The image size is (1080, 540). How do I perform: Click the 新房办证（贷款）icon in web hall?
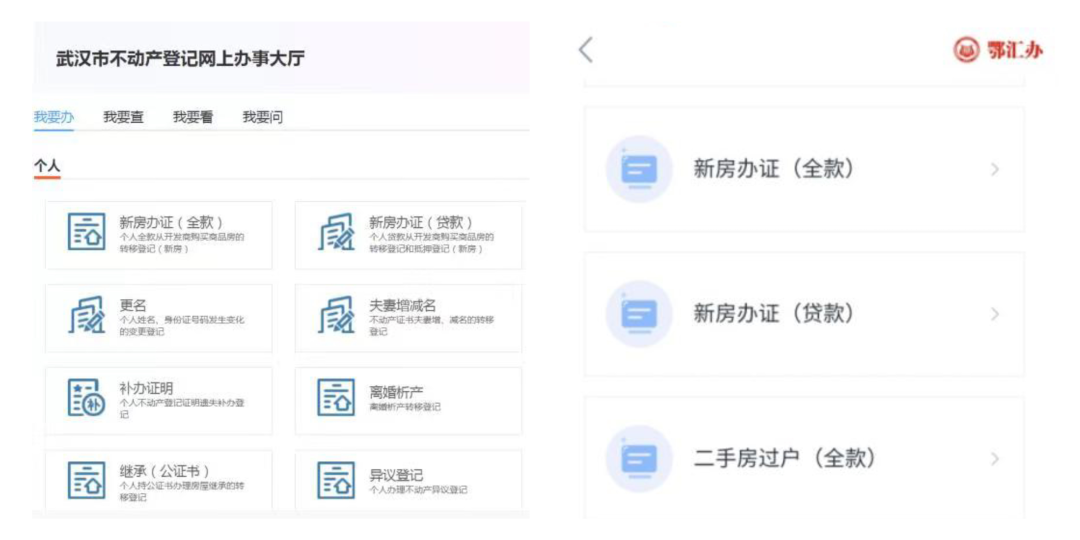336,232
